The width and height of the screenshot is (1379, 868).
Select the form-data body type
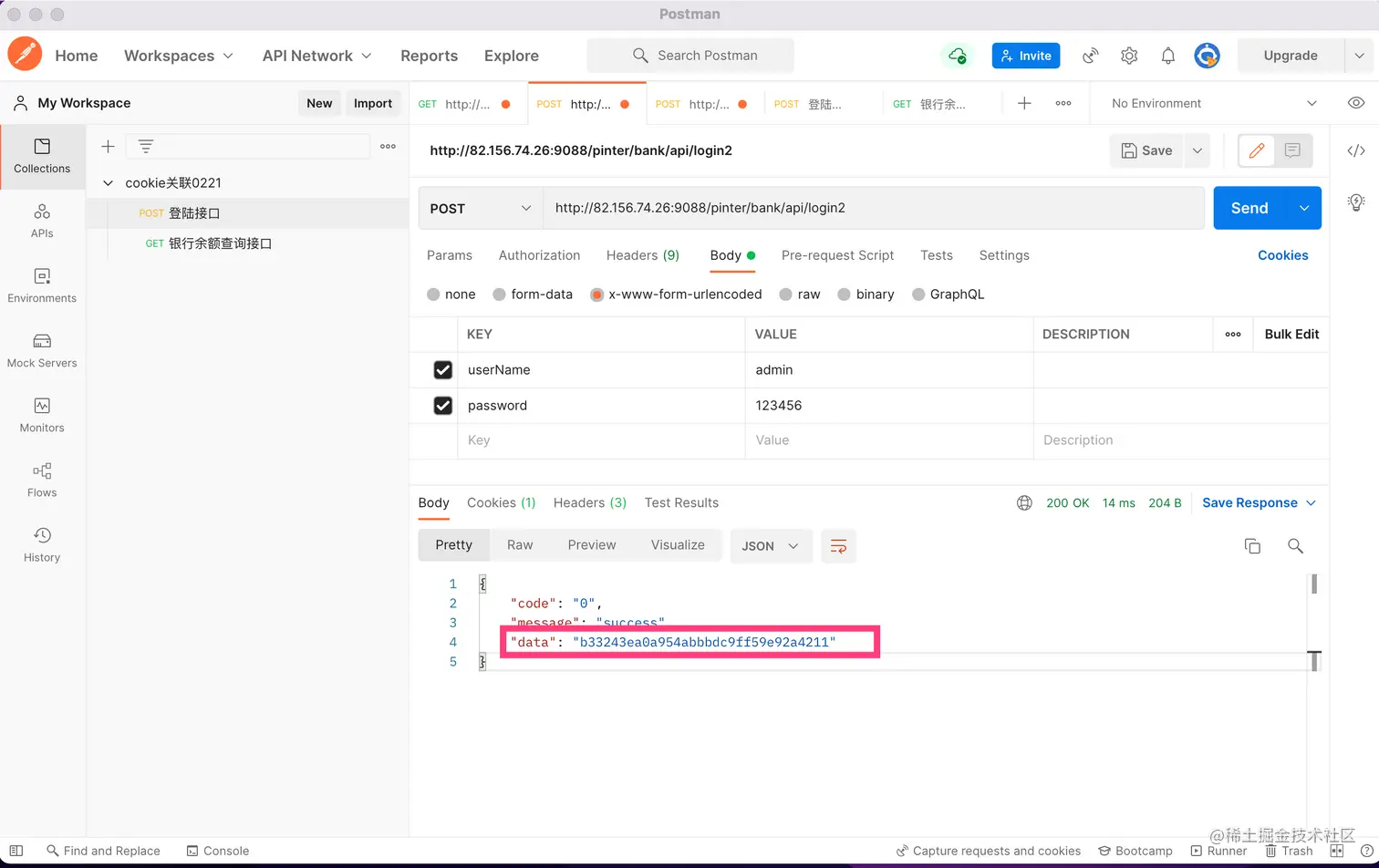(499, 294)
